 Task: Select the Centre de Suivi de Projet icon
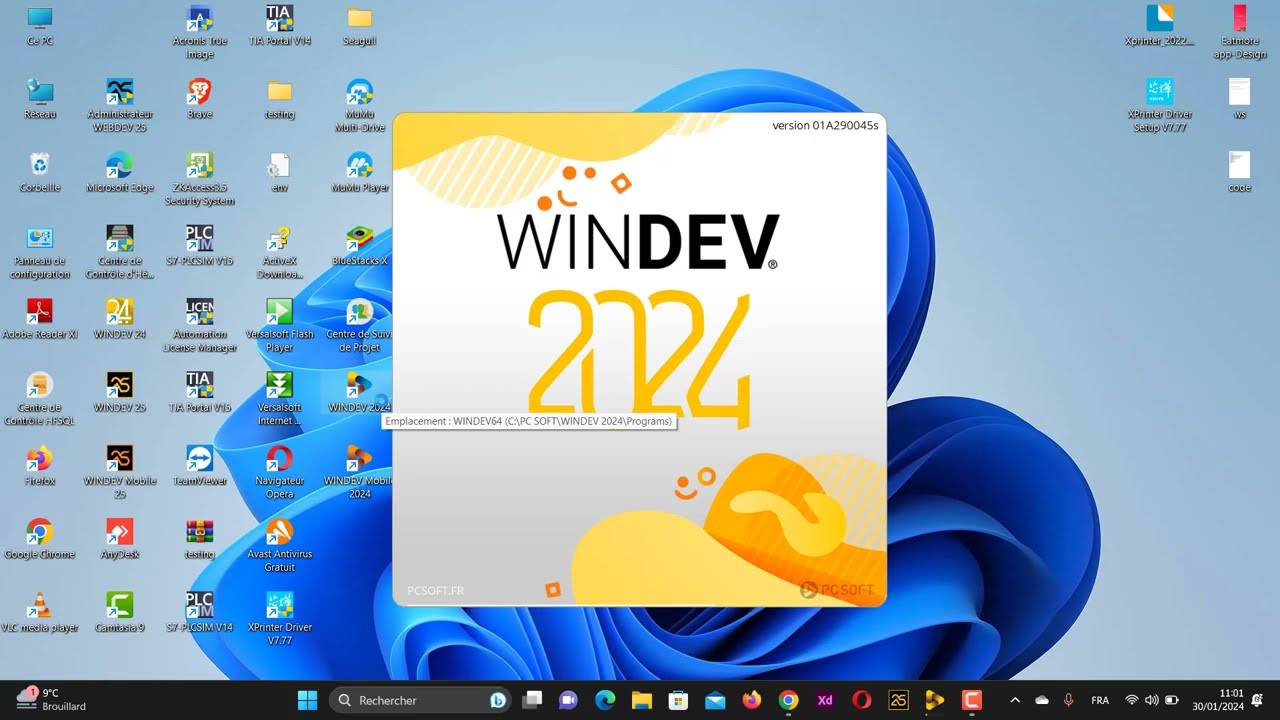point(359,326)
